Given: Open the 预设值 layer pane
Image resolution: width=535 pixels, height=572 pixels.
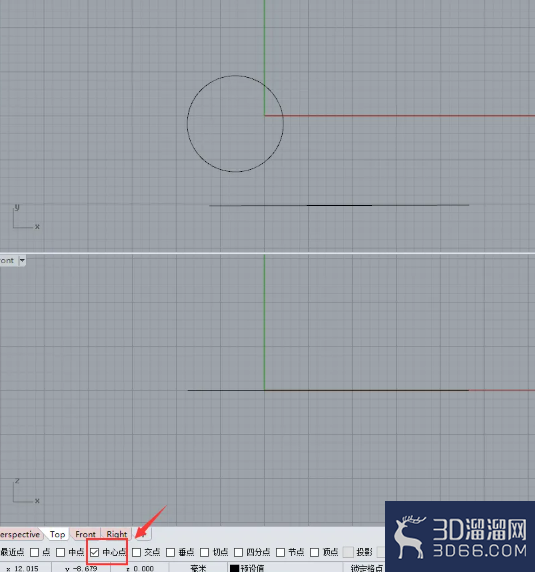Looking at the screenshot, I should (285, 568).
